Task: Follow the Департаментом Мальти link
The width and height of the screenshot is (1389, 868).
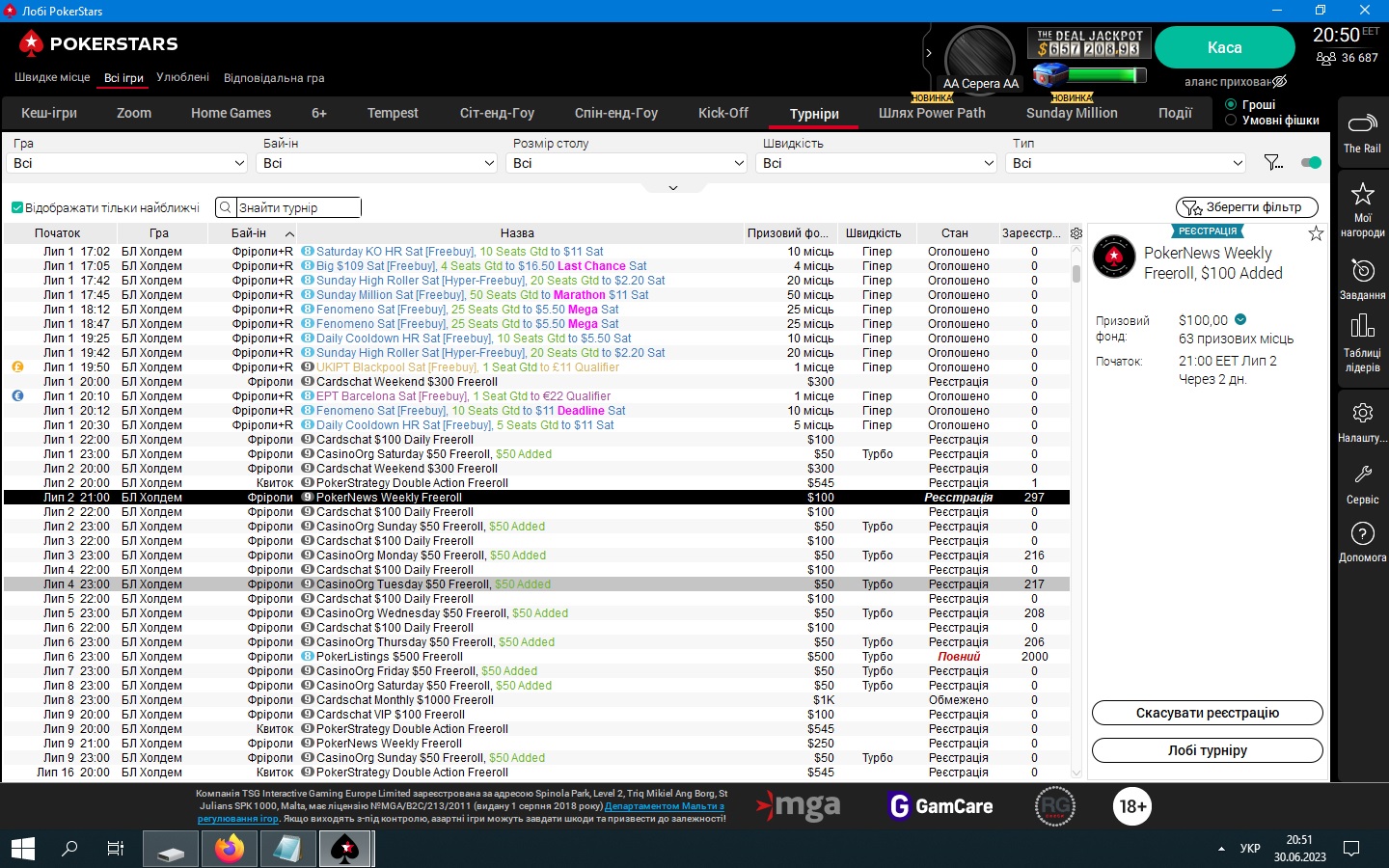Action: (x=664, y=806)
